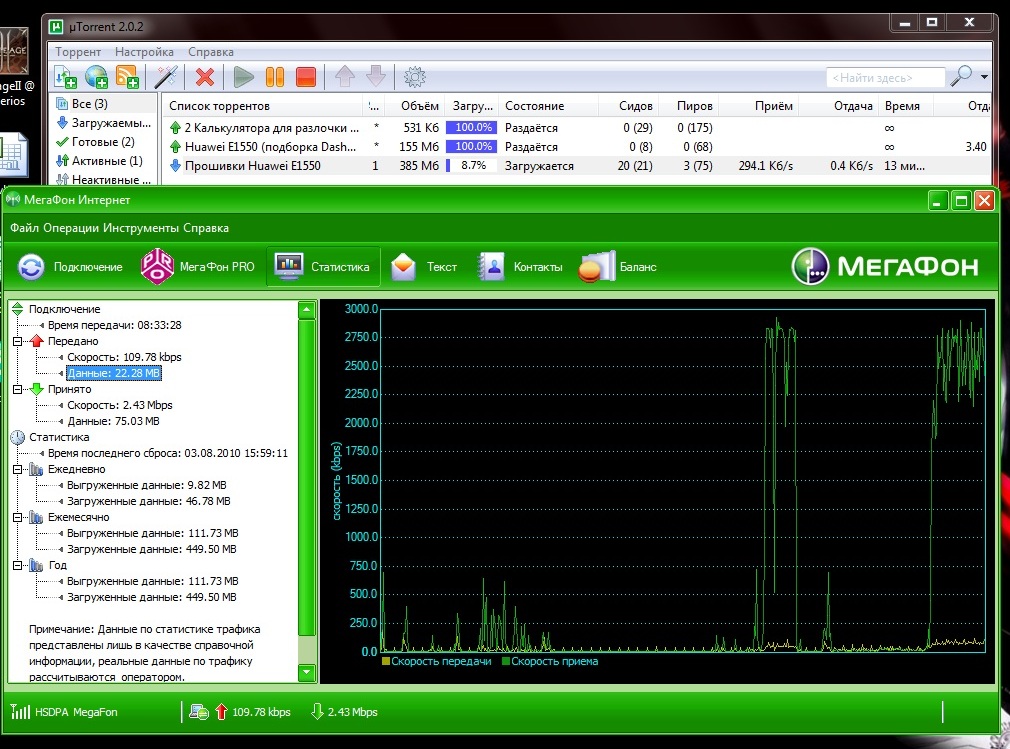Open the Торрент menu

pos(78,52)
